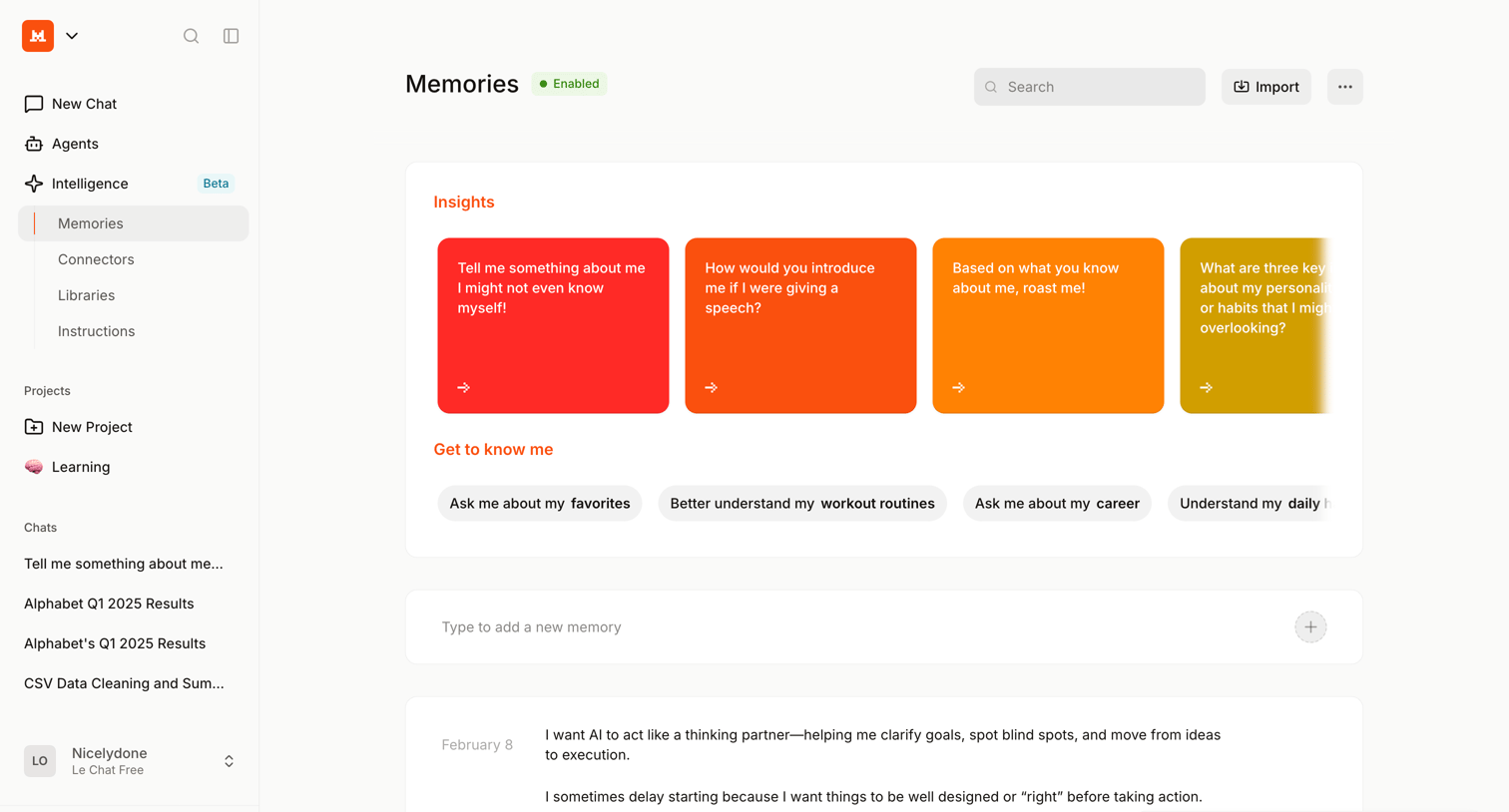Screen dimensions: 1509x812
Task: Click the arrow on the speech insight card
Action: pos(712,387)
